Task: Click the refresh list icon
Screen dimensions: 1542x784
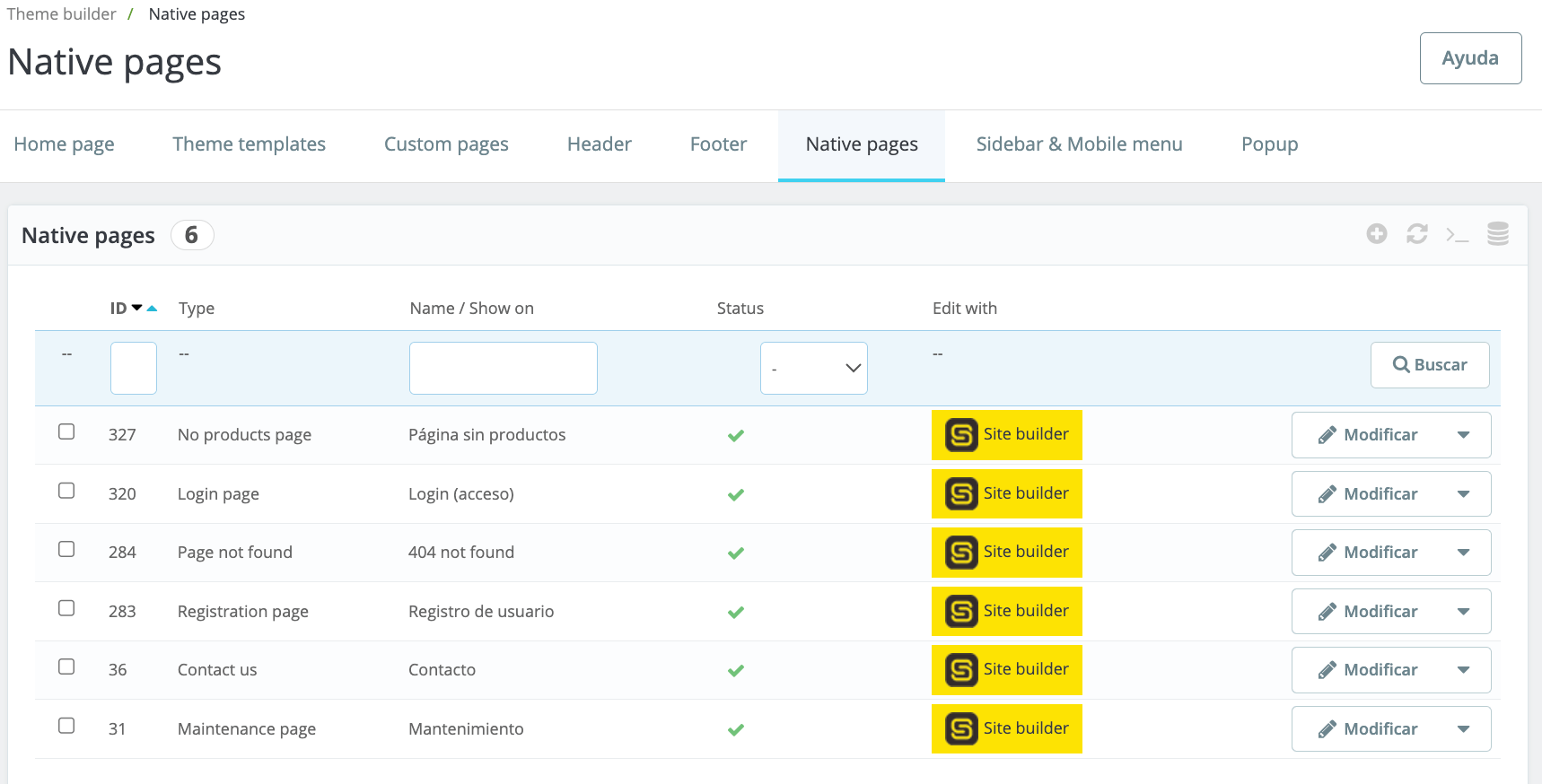Action: coord(1417,234)
